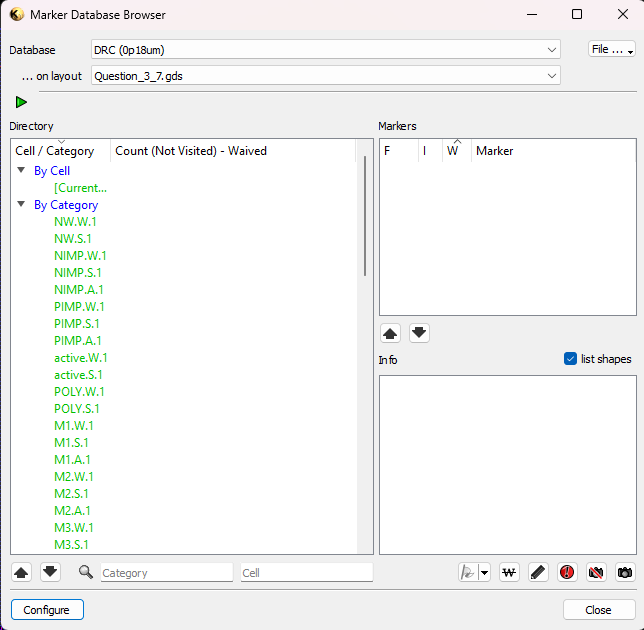Viewport: 644px width, 630px height.
Task: Click the Configure button
Action: click(x=47, y=609)
